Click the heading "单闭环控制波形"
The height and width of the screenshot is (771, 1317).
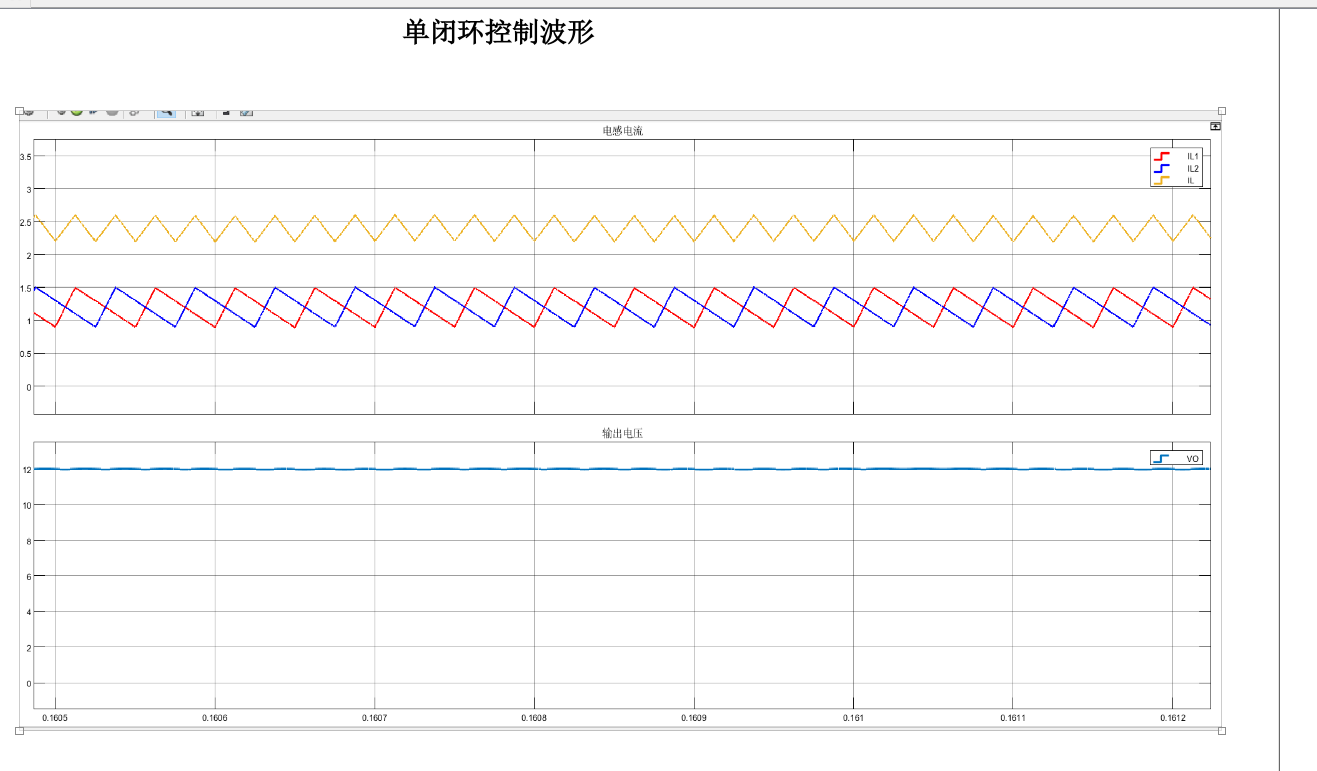tap(499, 33)
